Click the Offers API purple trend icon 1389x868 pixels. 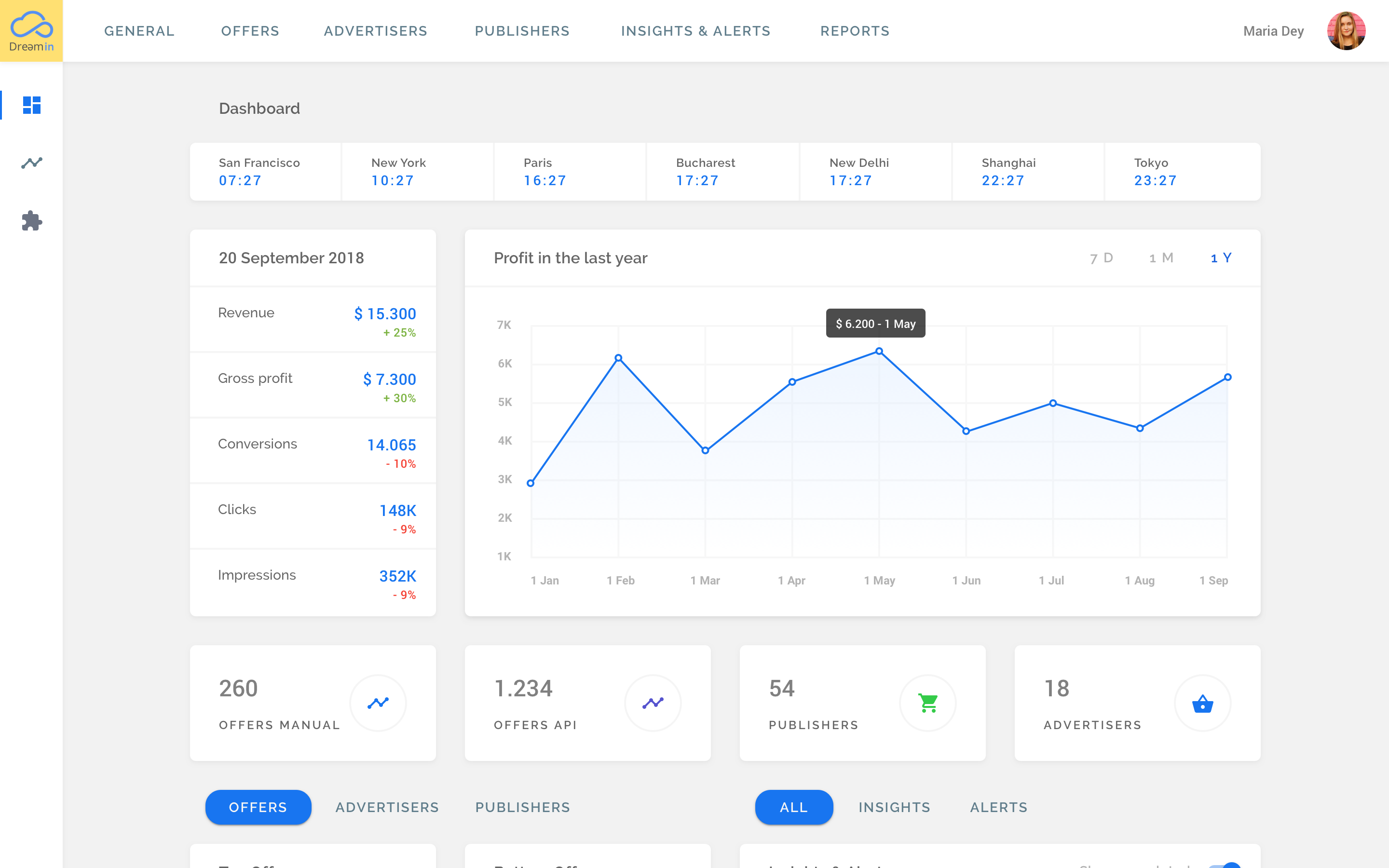[x=653, y=703]
